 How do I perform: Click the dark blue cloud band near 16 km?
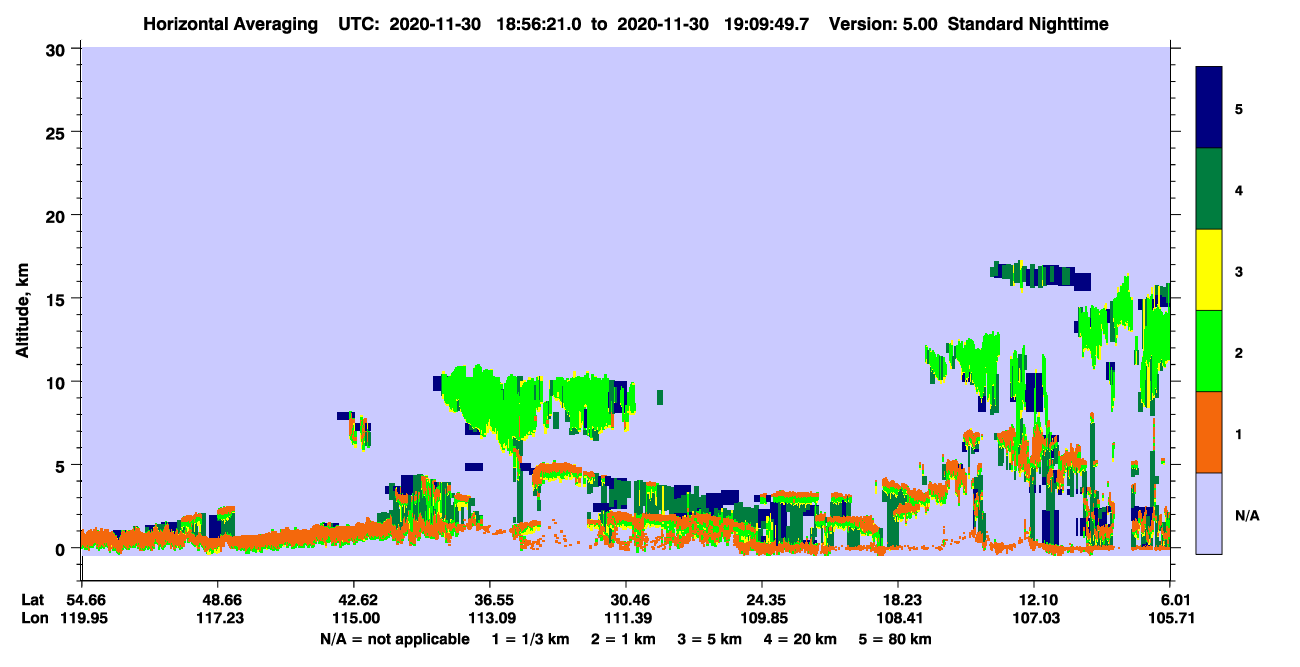click(1040, 274)
